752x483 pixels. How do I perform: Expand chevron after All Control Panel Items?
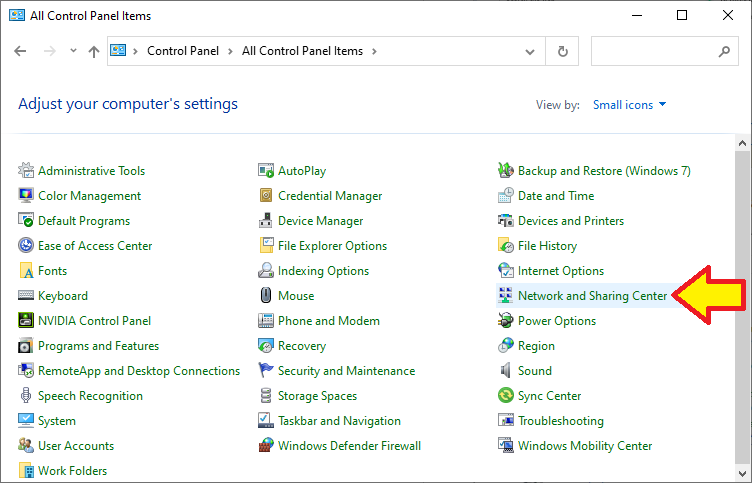point(374,51)
